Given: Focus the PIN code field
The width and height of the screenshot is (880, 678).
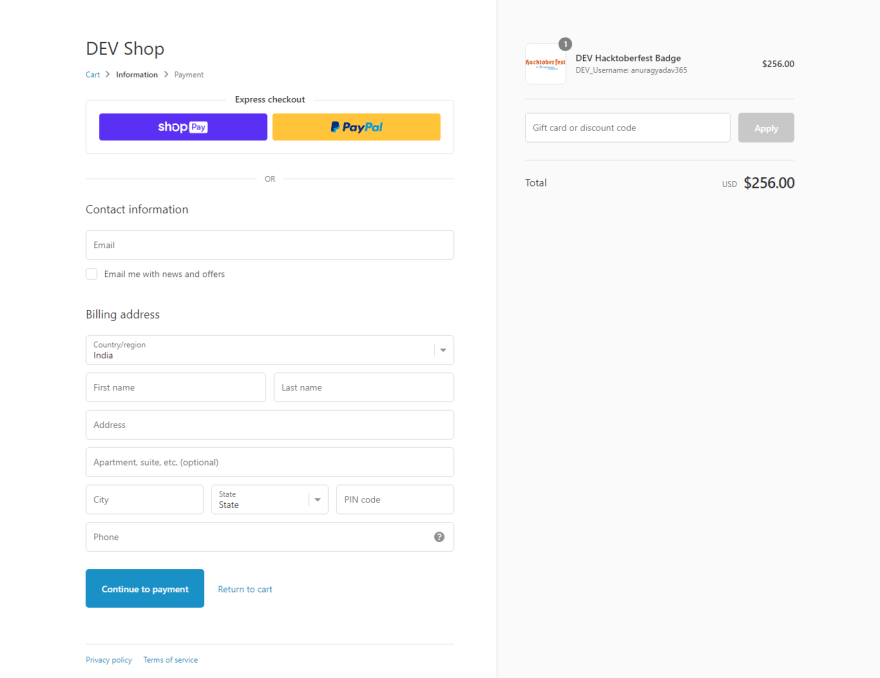Looking at the screenshot, I should [x=395, y=500].
